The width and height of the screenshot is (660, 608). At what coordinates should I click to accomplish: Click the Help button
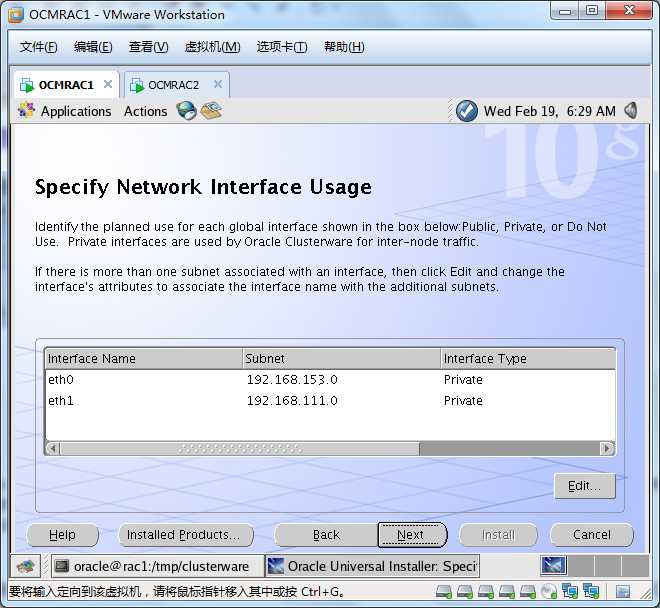pos(62,535)
